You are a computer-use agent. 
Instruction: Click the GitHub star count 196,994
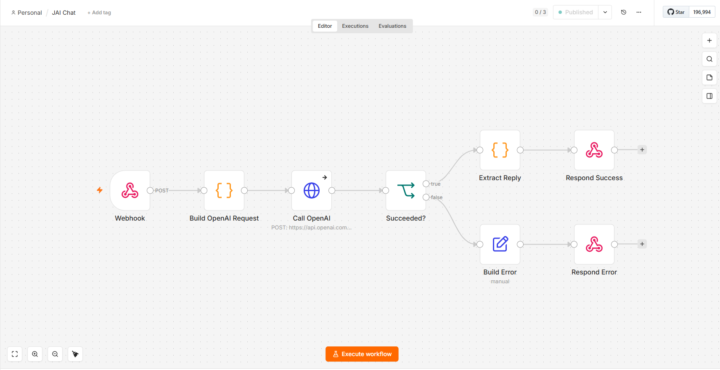coord(703,12)
